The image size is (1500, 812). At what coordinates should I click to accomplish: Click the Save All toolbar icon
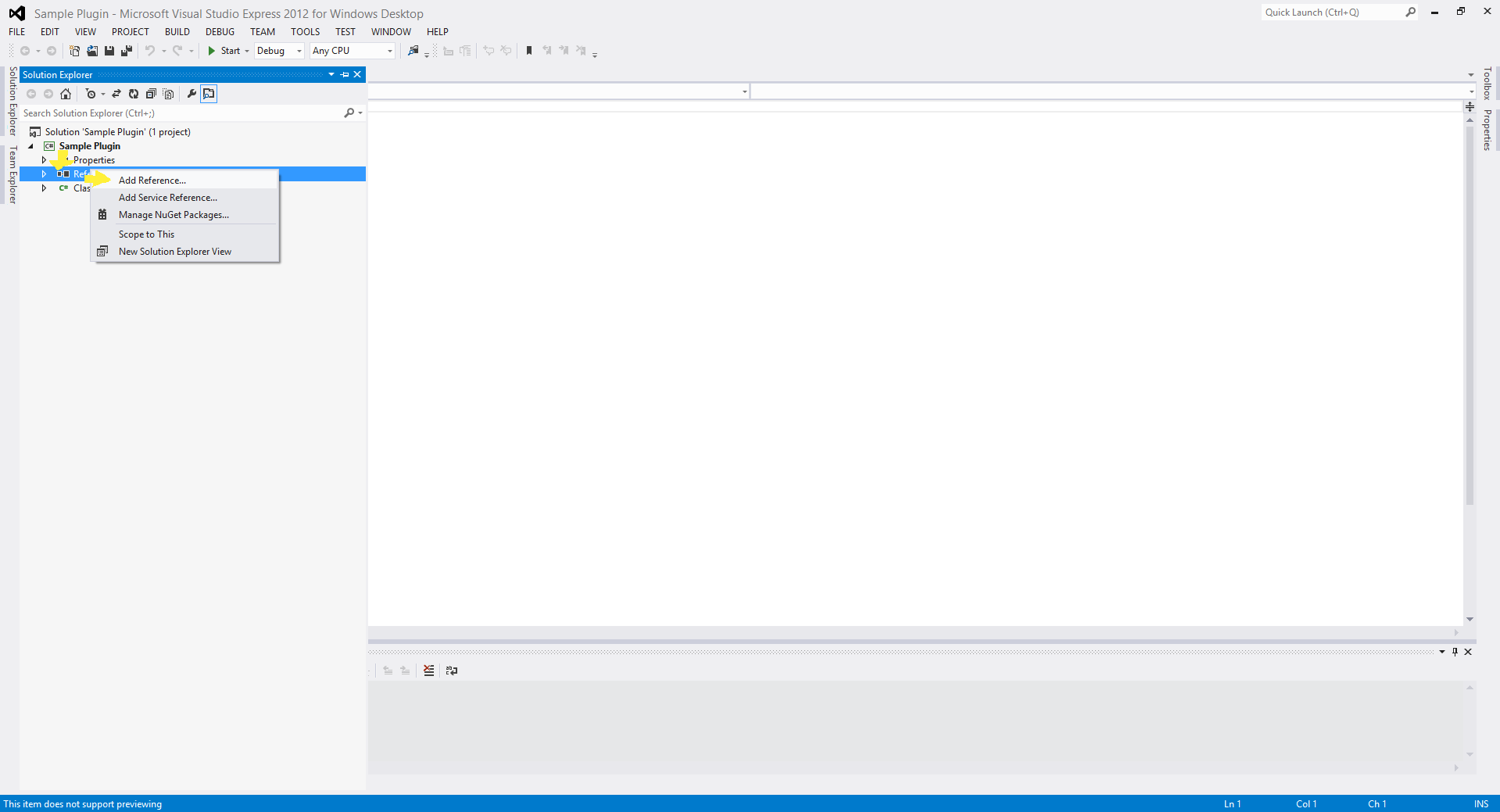click(x=127, y=51)
